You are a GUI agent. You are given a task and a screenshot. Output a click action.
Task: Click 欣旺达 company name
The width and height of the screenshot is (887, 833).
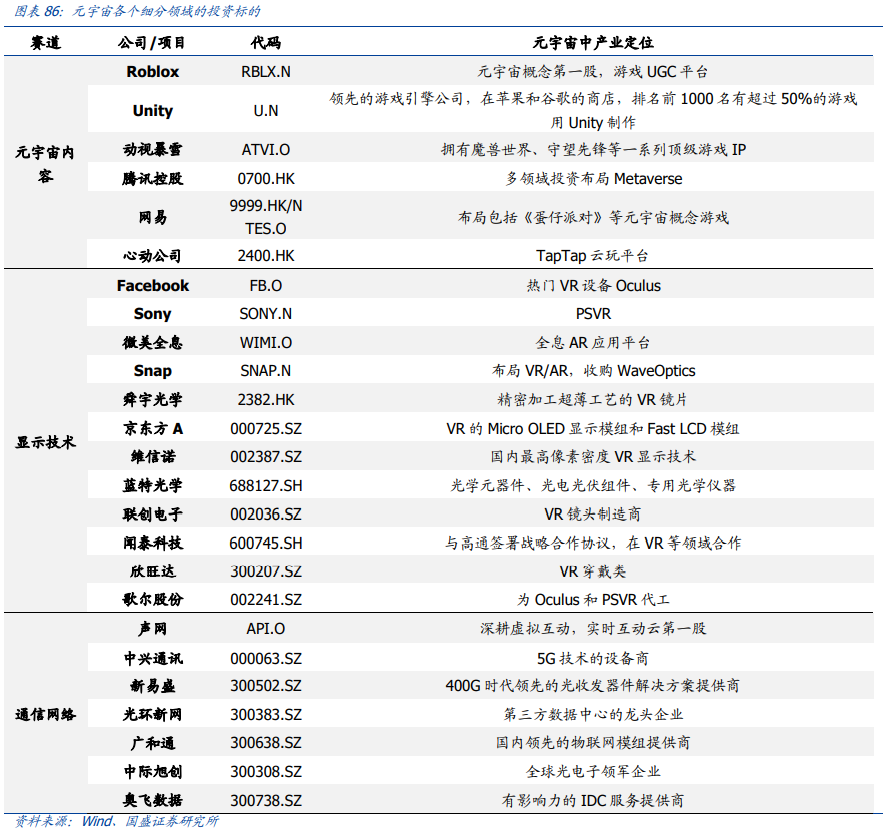[152, 571]
